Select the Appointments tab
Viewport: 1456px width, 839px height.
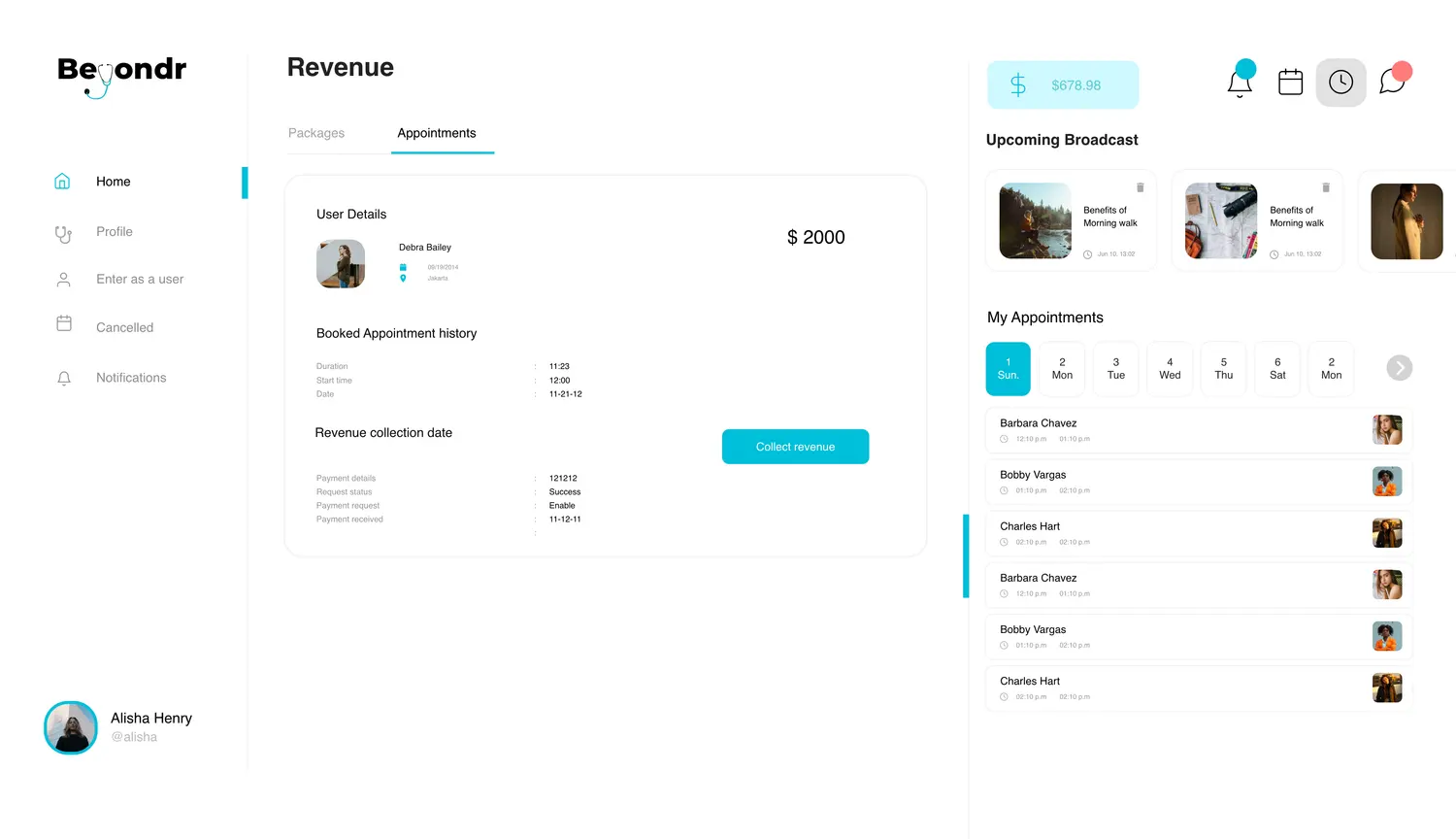click(x=437, y=133)
